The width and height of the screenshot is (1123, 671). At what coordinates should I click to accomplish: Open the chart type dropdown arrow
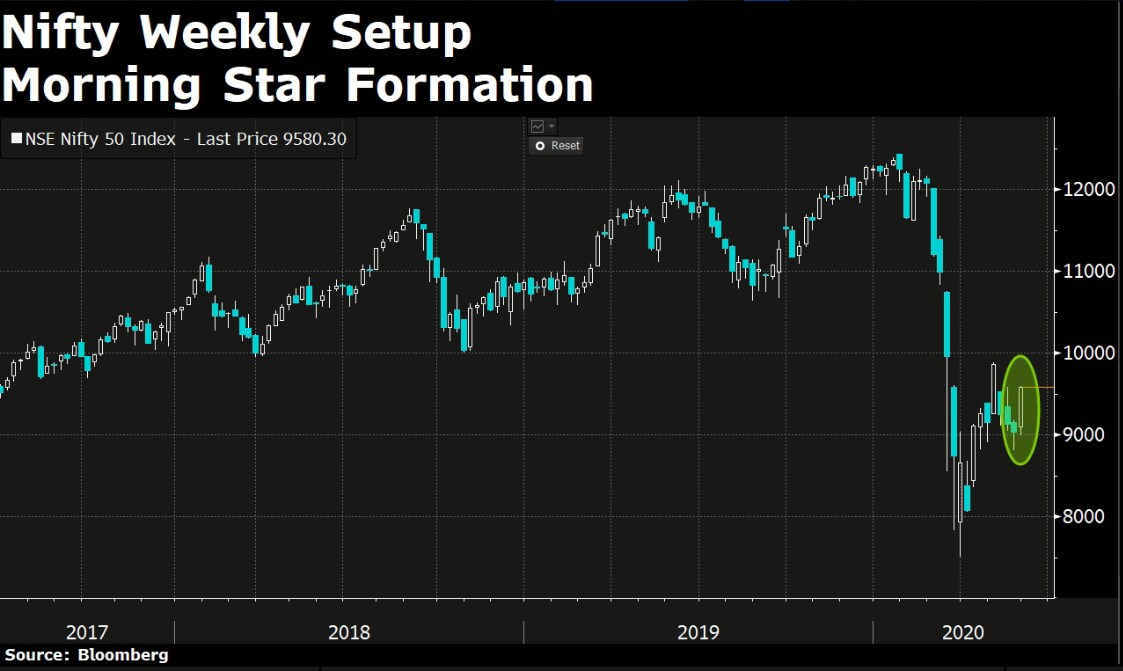click(551, 127)
